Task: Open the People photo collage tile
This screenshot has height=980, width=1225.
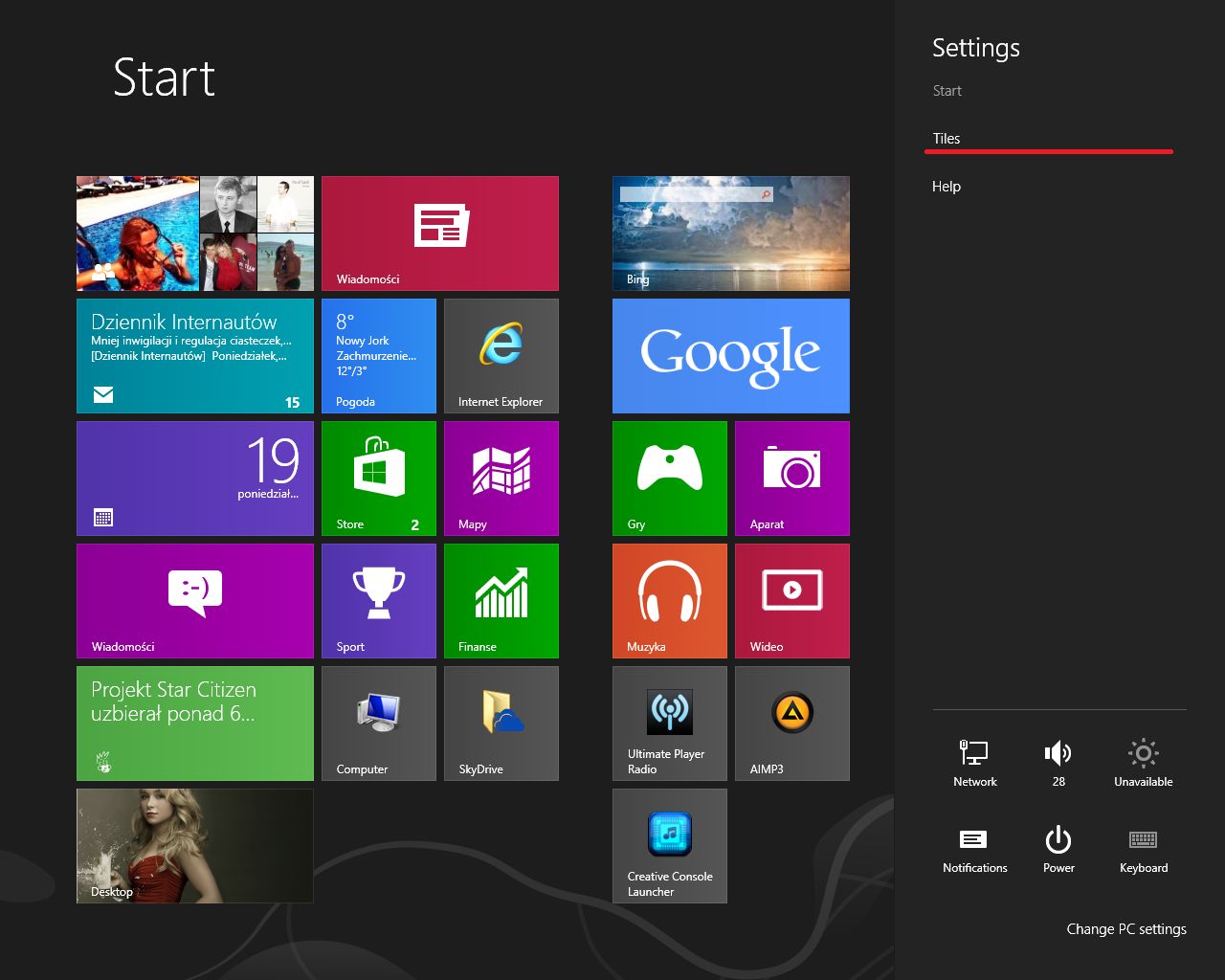Action: pos(195,234)
